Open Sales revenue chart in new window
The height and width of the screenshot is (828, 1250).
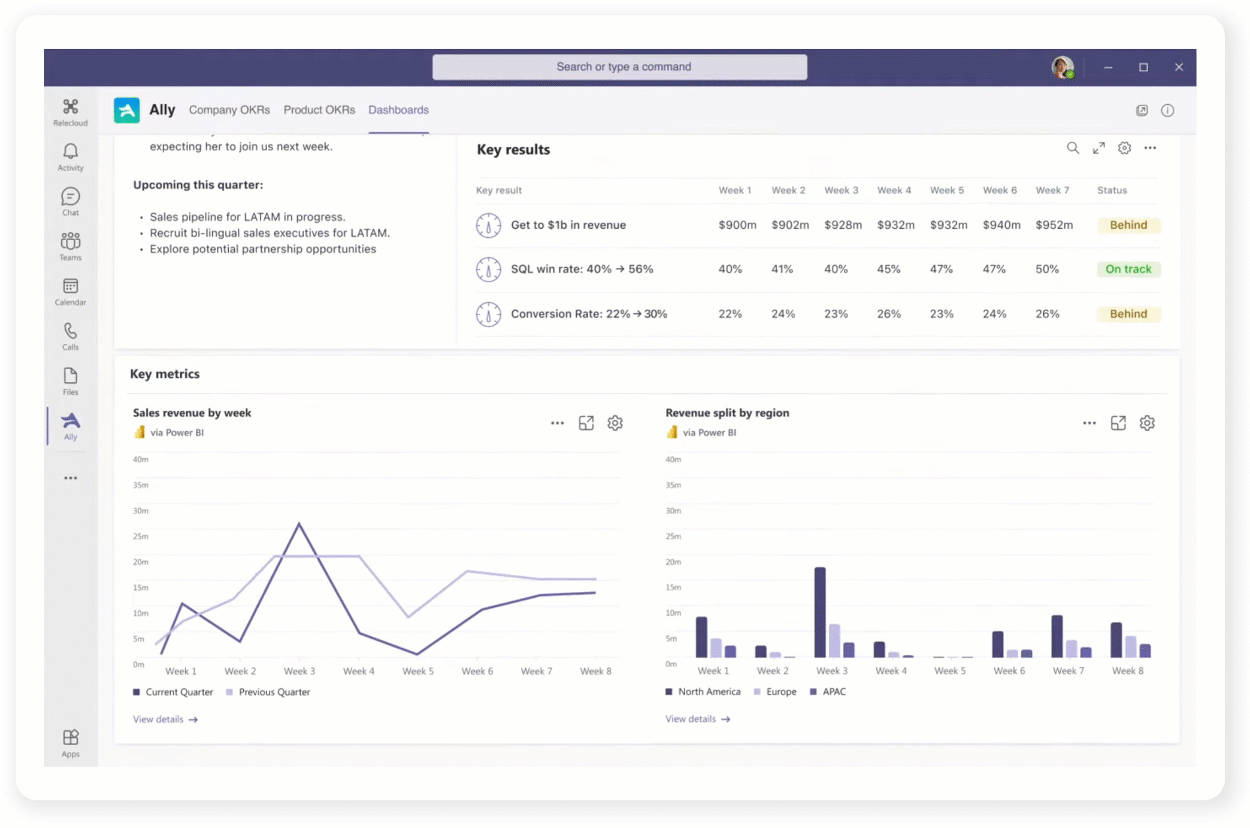(587, 423)
